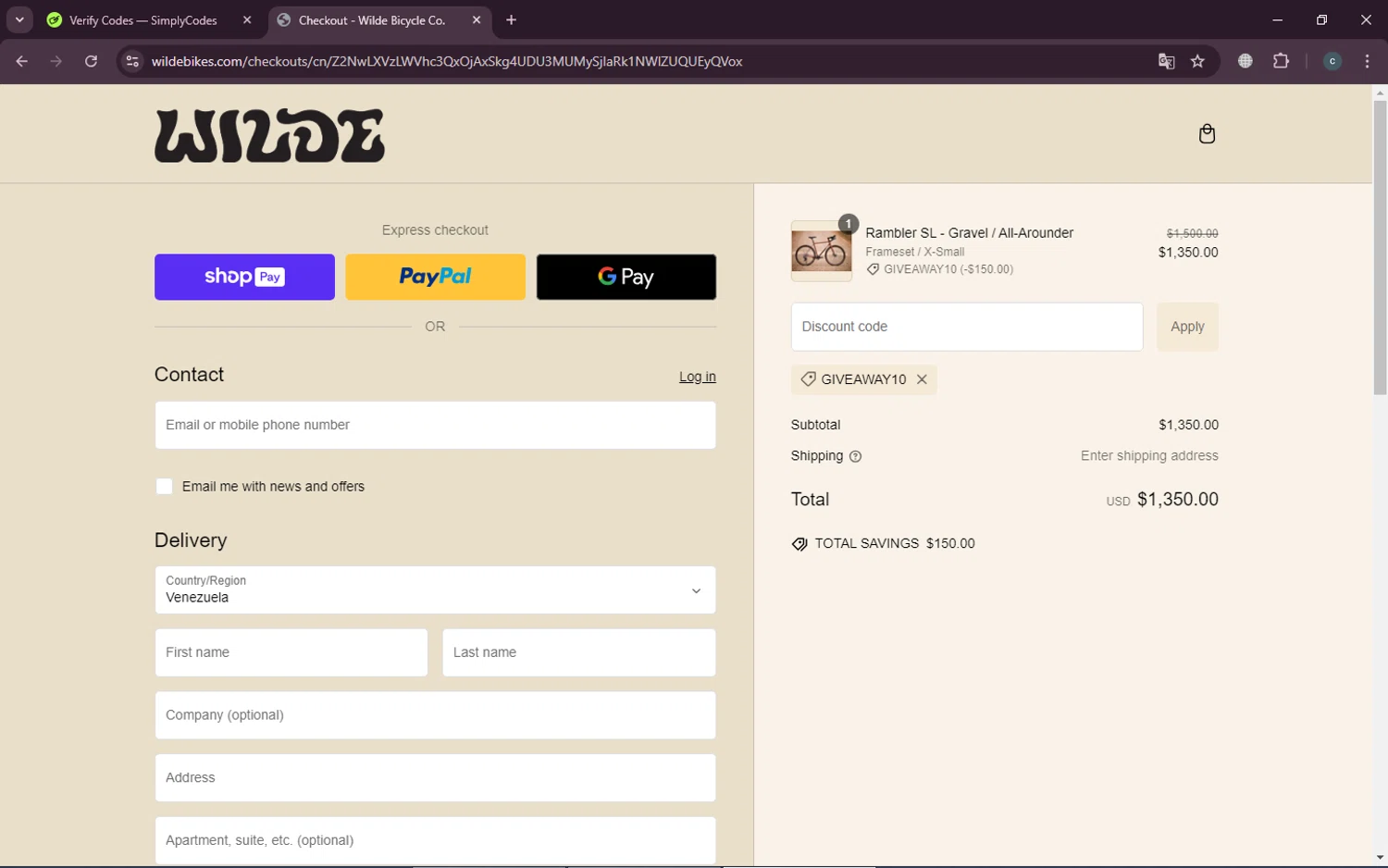The width and height of the screenshot is (1388, 868).
Task: Click the Apartment, suite field
Action: [x=435, y=840]
